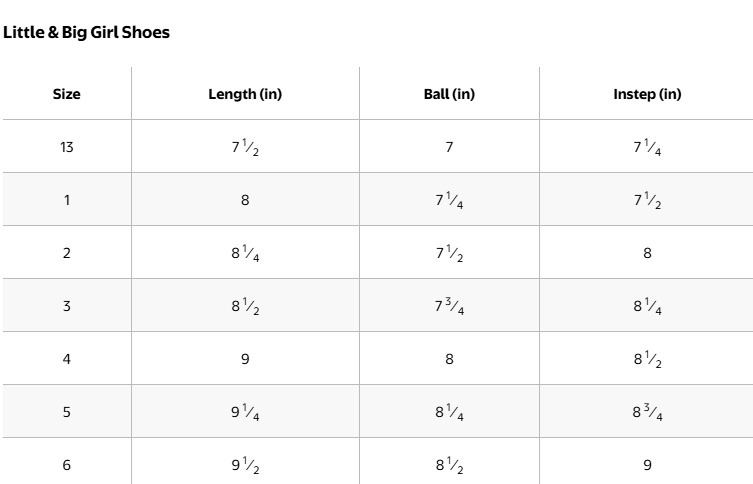This screenshot has height=484, width=753.
Task: Click the ball value for size 1
Action: tap(449, 201)
